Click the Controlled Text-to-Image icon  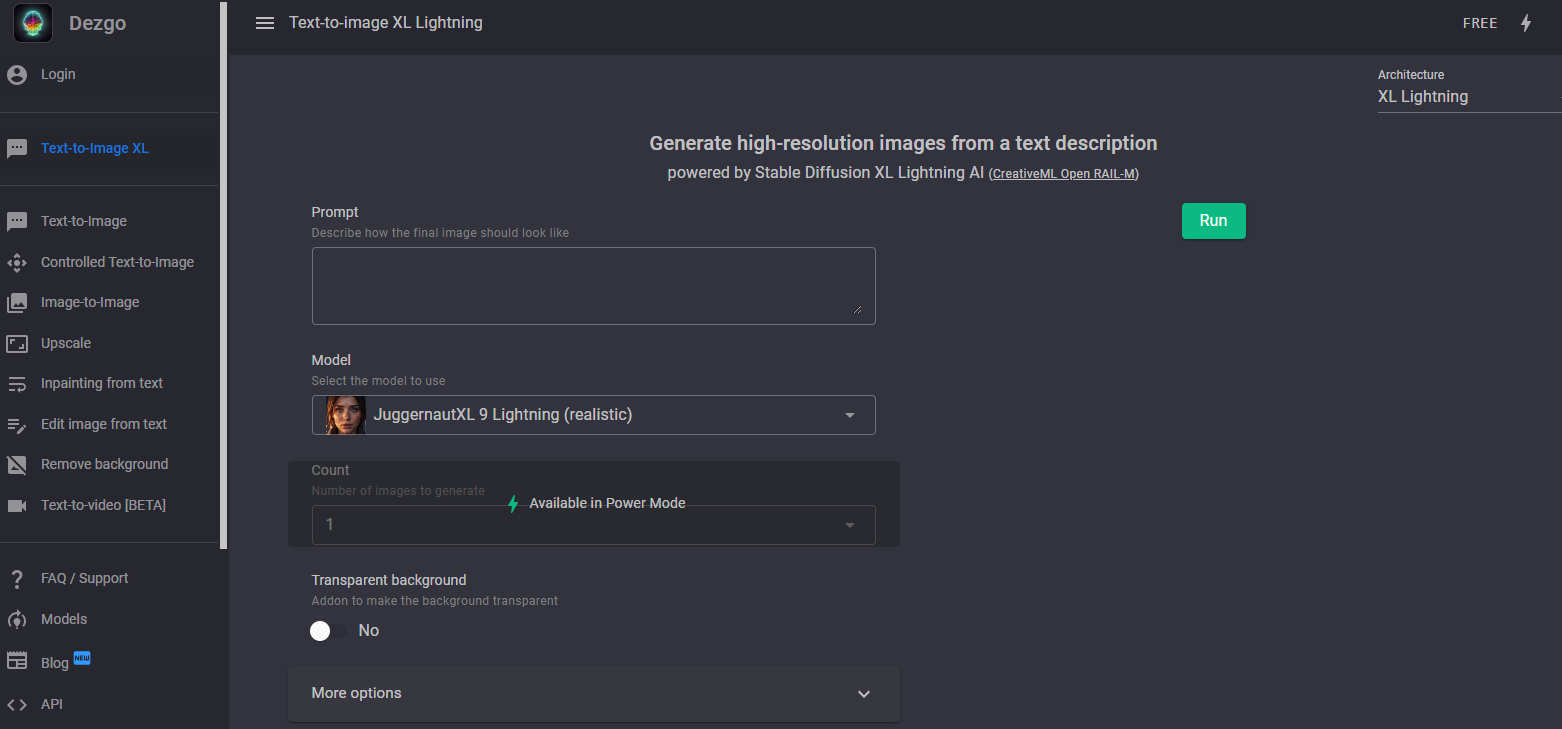pyautogui.click(x=17, y=263)
